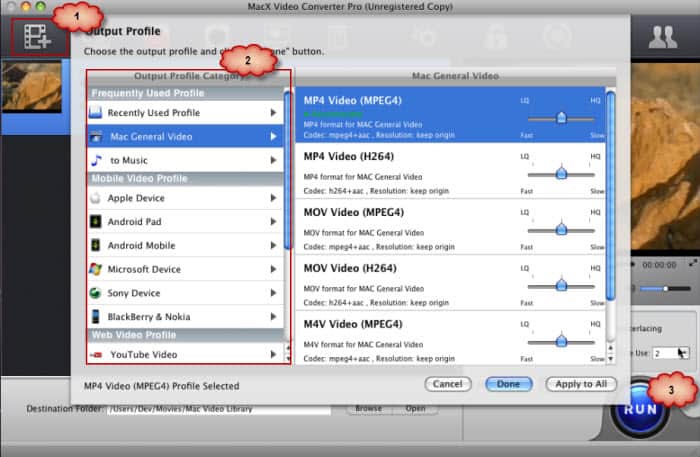Expand BlackBerry & Nokia submenu arrow
The height and width of the screenshot is (457, 700).
[x=273, y=316]
